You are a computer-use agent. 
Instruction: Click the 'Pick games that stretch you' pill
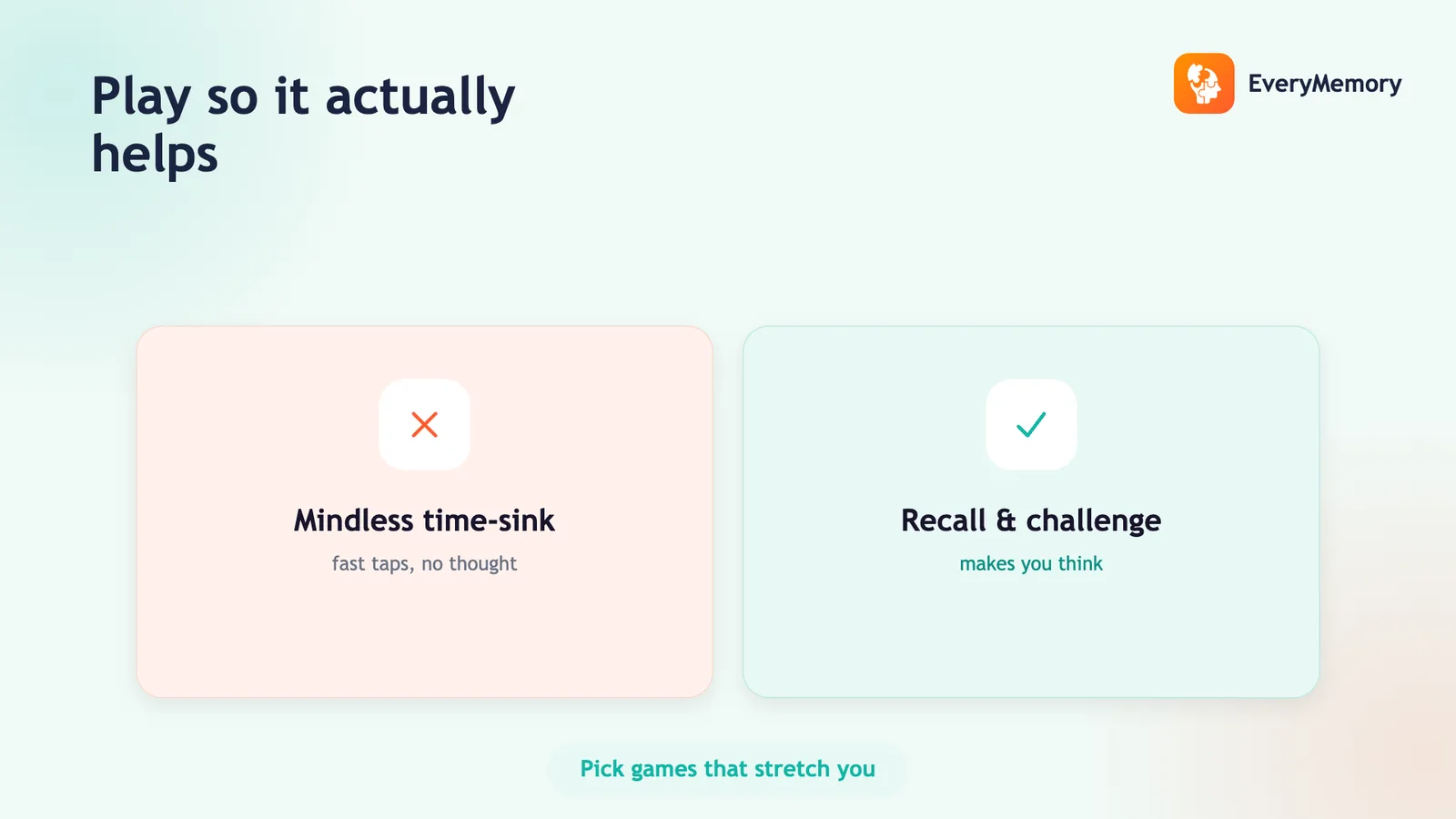[727, 769]
